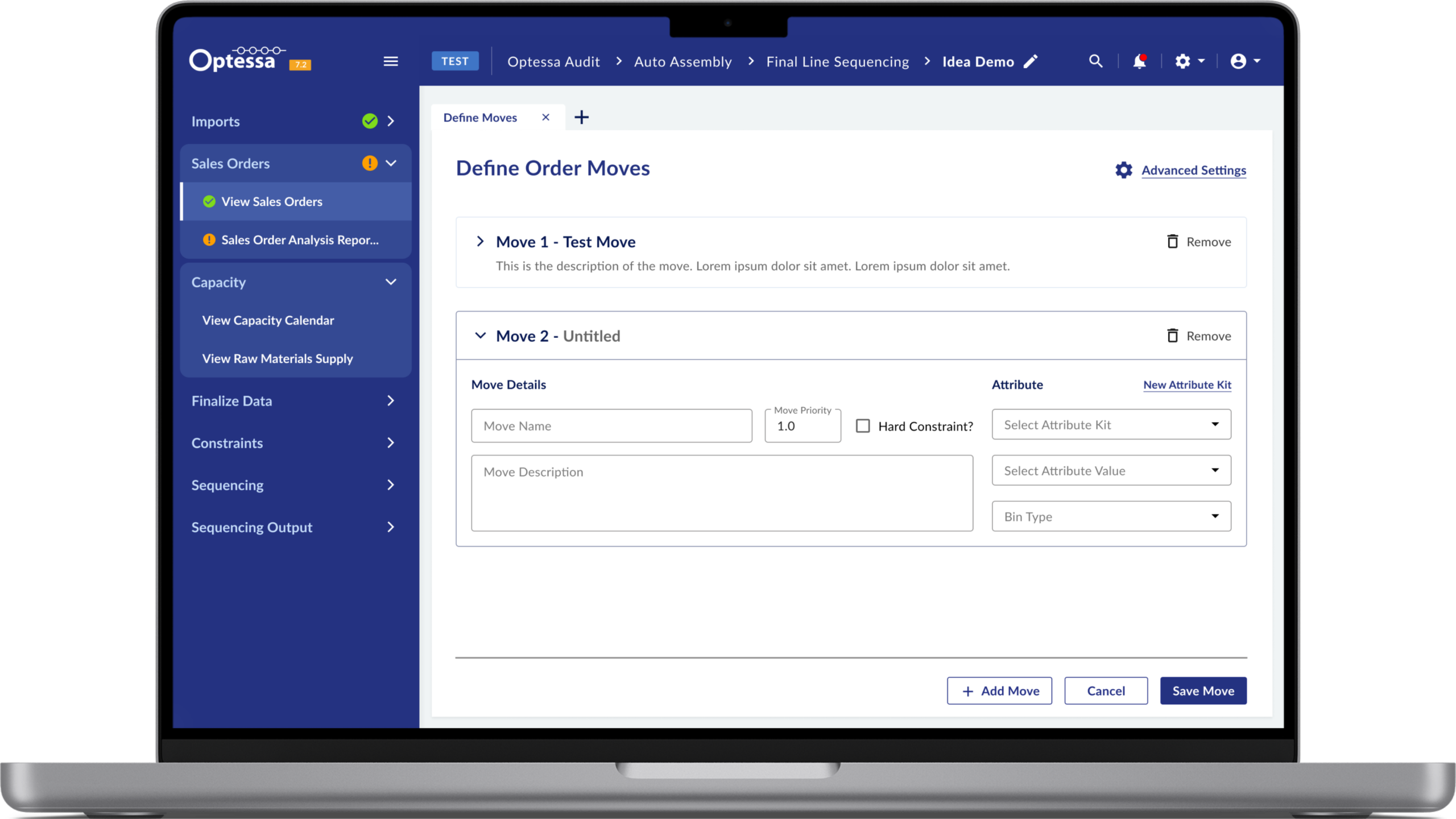Click into the Move Name field
The image size is (1456, 819).
pyautogui.click(x=611, y=426)
